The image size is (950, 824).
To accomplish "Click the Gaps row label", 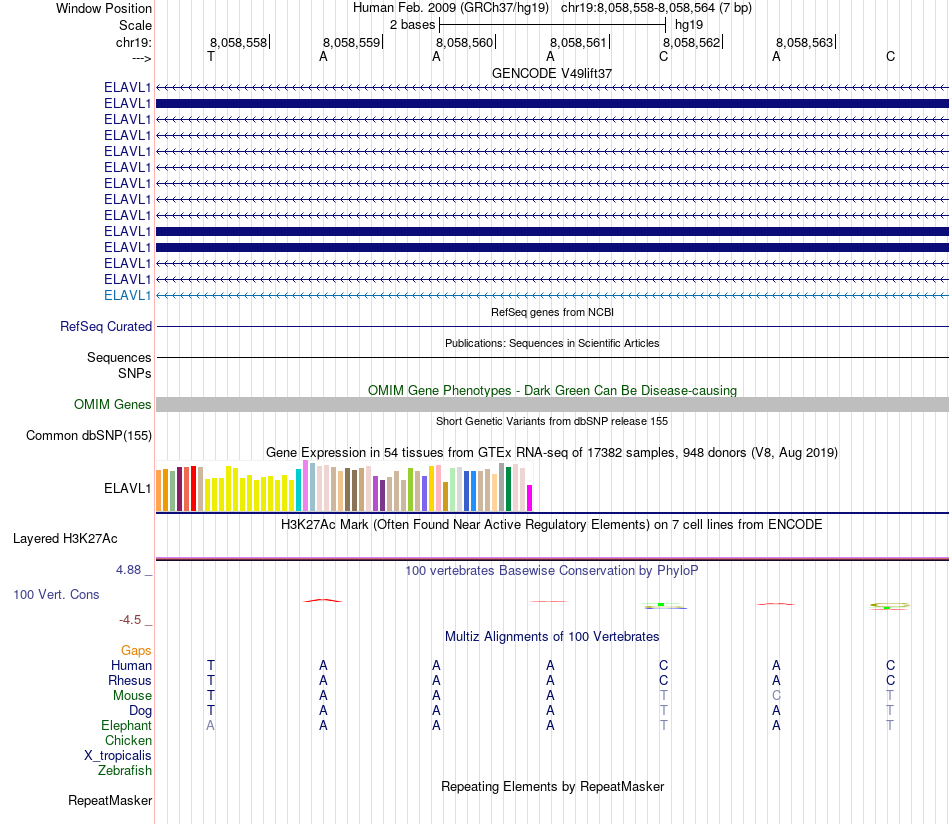I will [x=136, y=651].
